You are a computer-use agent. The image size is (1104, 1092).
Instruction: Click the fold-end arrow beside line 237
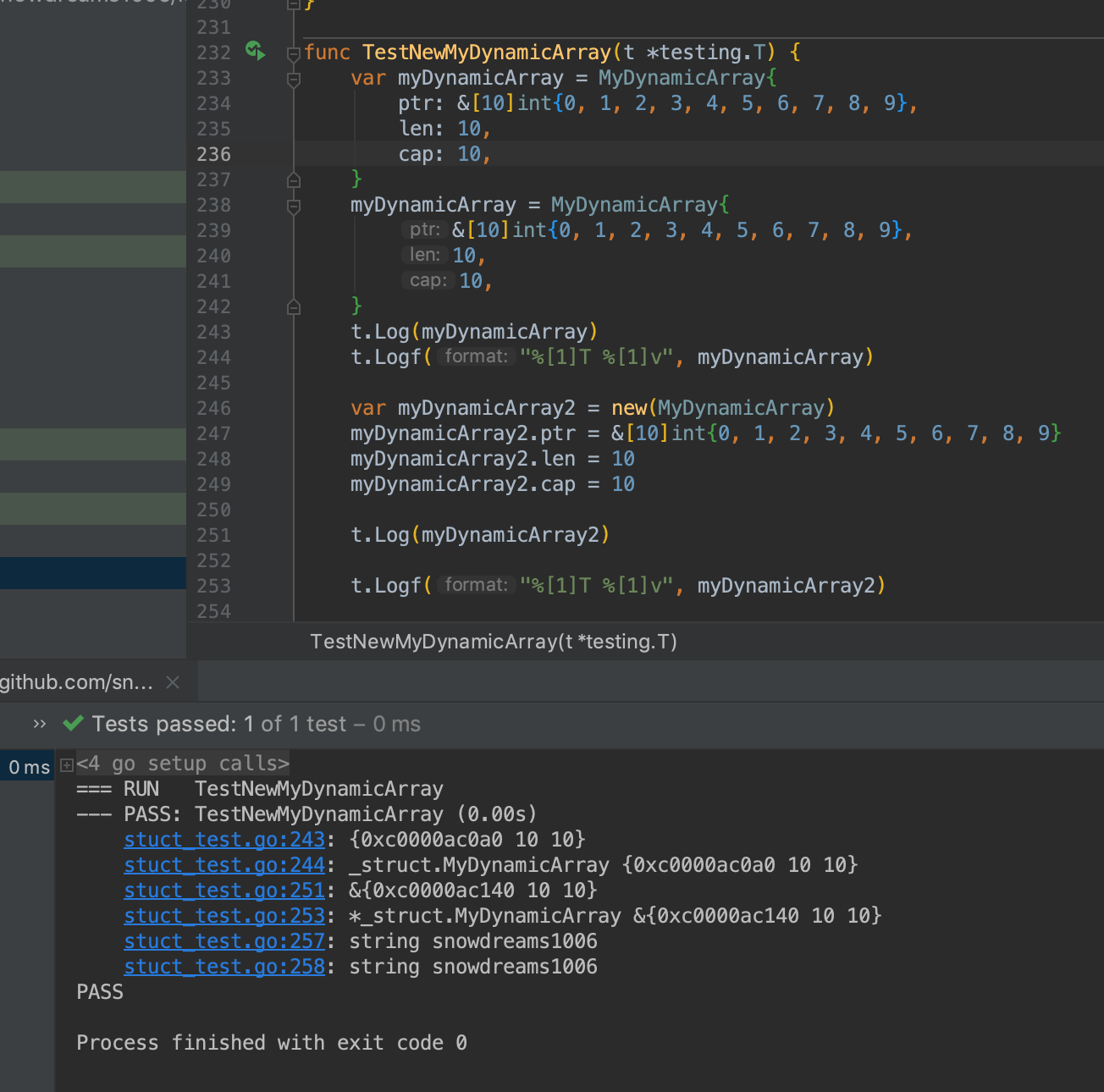click(x=293, y=179)
